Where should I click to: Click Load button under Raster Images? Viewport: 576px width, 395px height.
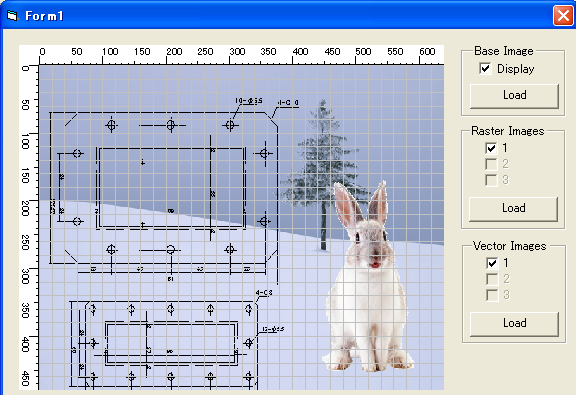(513, 209)
